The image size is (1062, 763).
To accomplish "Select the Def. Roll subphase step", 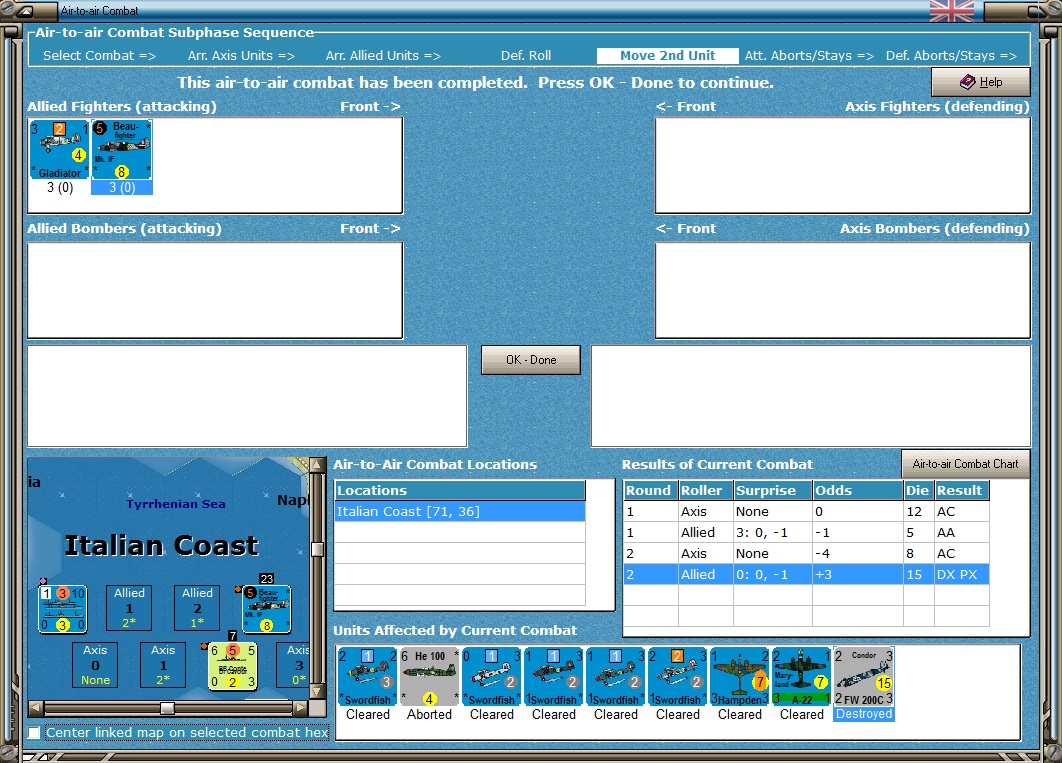I will coord(526,56).
